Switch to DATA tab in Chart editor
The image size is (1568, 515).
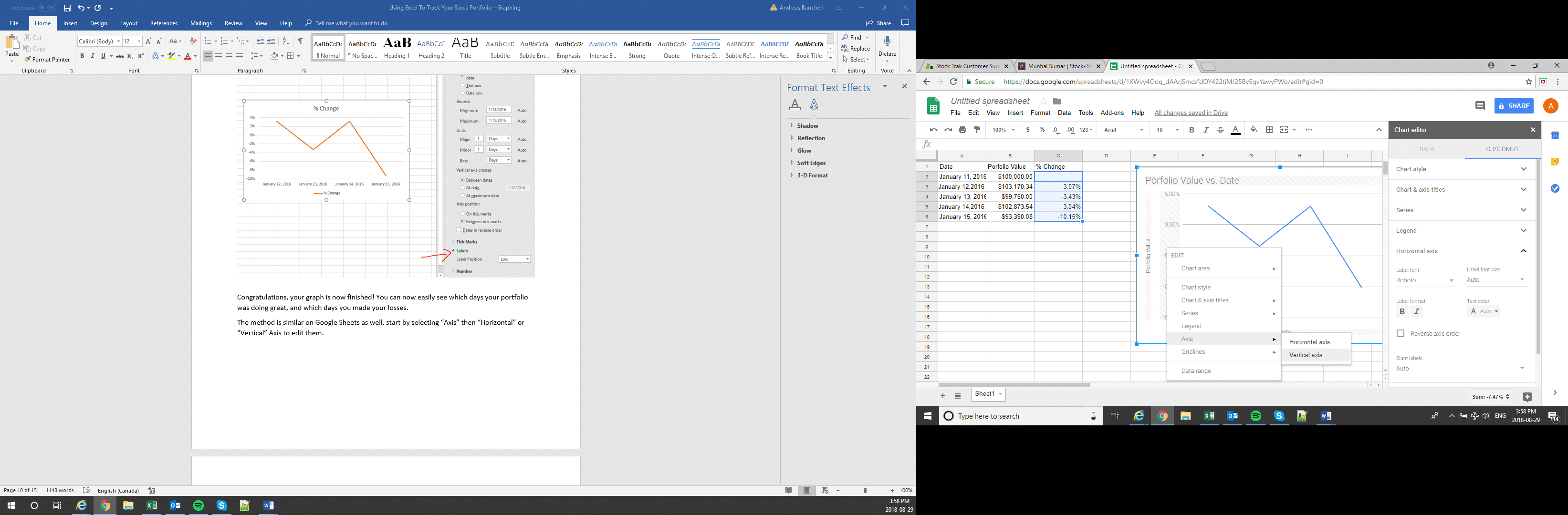[1426, 149]
